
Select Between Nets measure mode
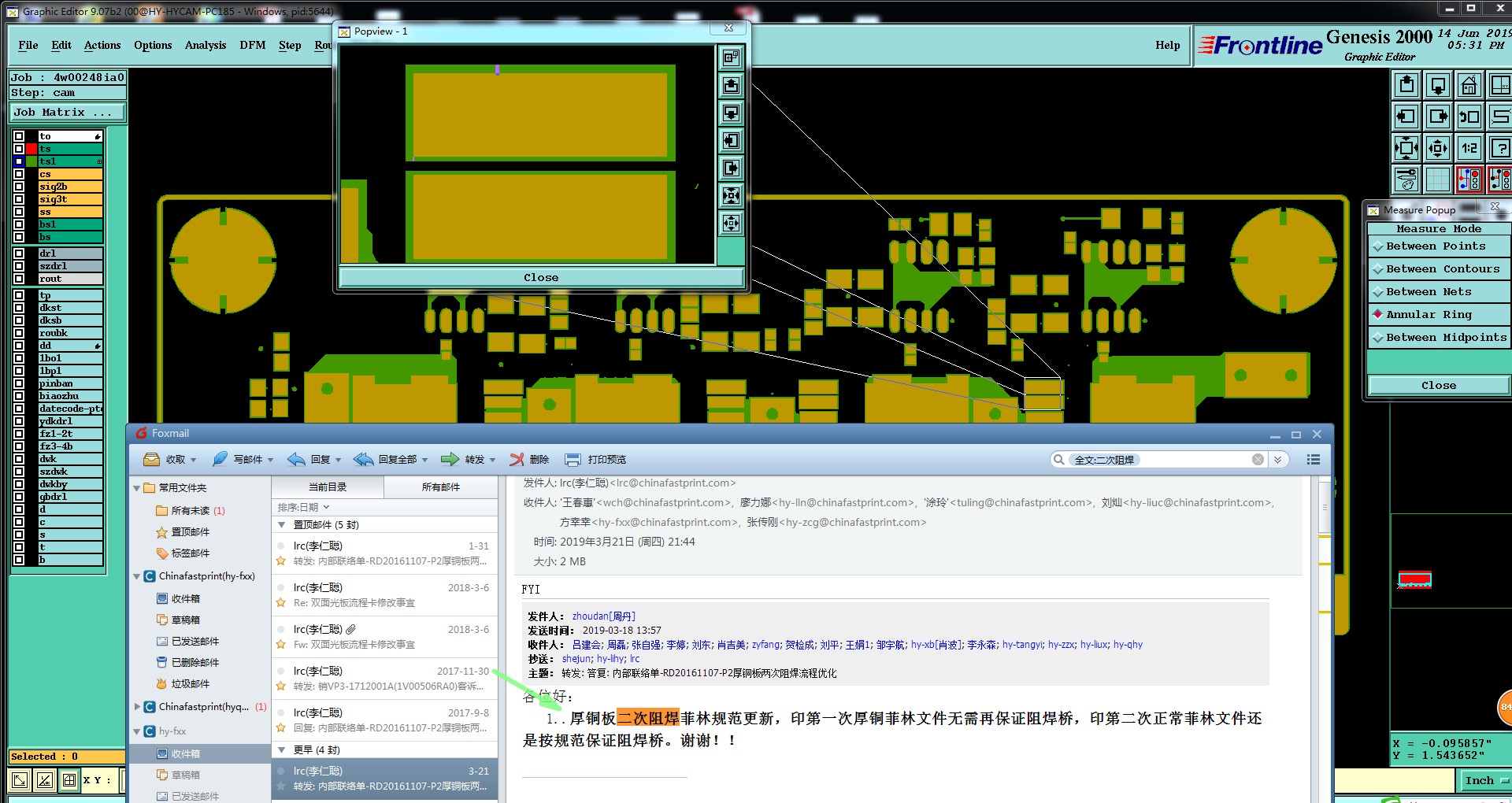point(1439,292)
